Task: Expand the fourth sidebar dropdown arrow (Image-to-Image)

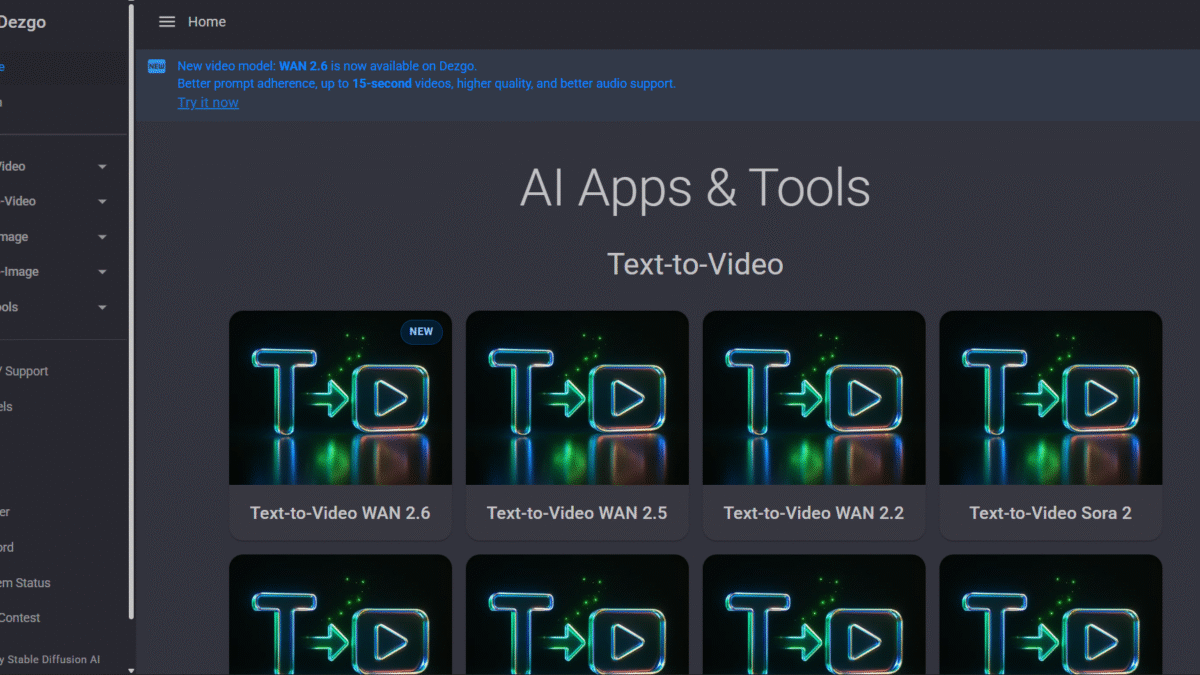Action: point(102,272)
